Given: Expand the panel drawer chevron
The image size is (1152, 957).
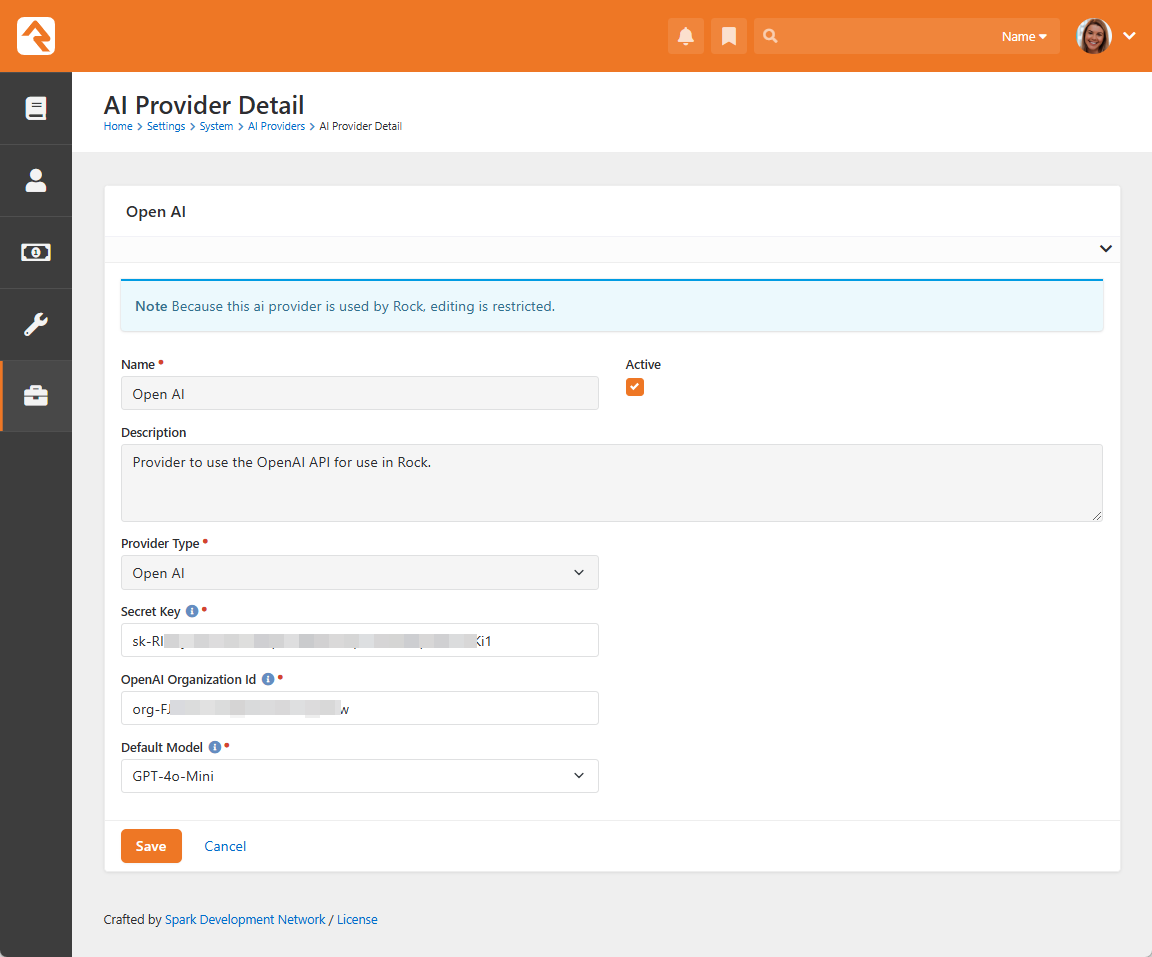Looking at the screenshot, I should [1106, 249].
